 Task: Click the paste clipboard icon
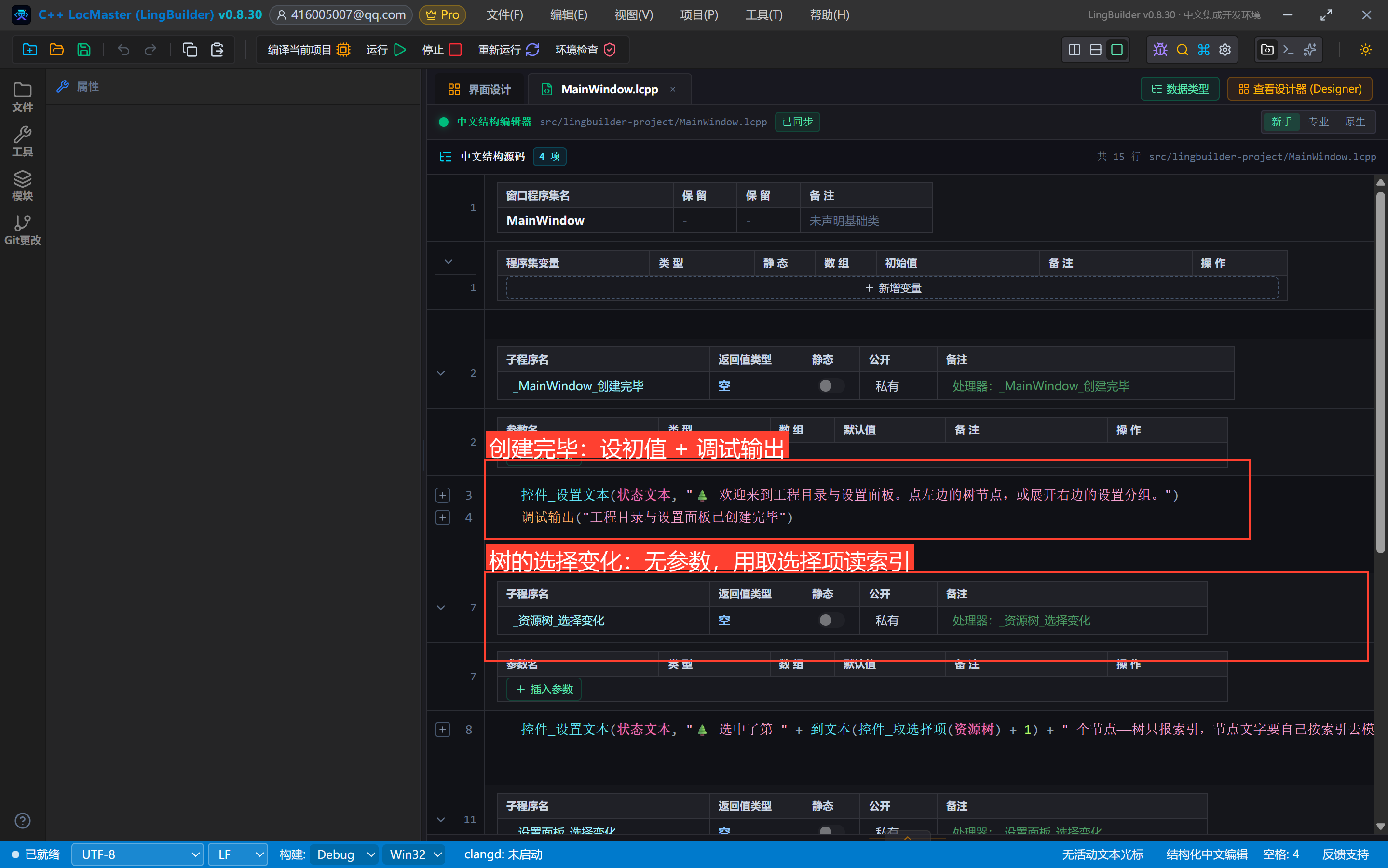coord(217,50)
